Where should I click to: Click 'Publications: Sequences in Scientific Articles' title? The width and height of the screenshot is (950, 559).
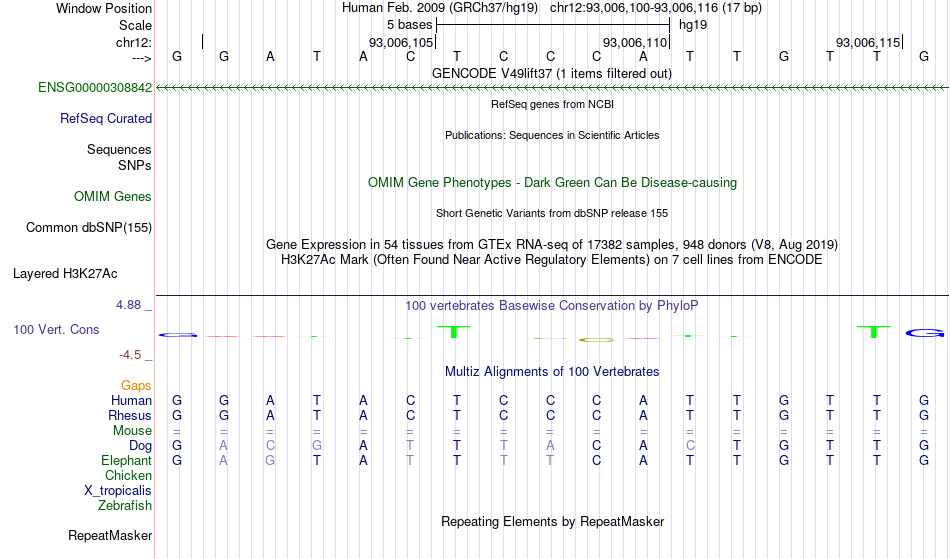552,135
